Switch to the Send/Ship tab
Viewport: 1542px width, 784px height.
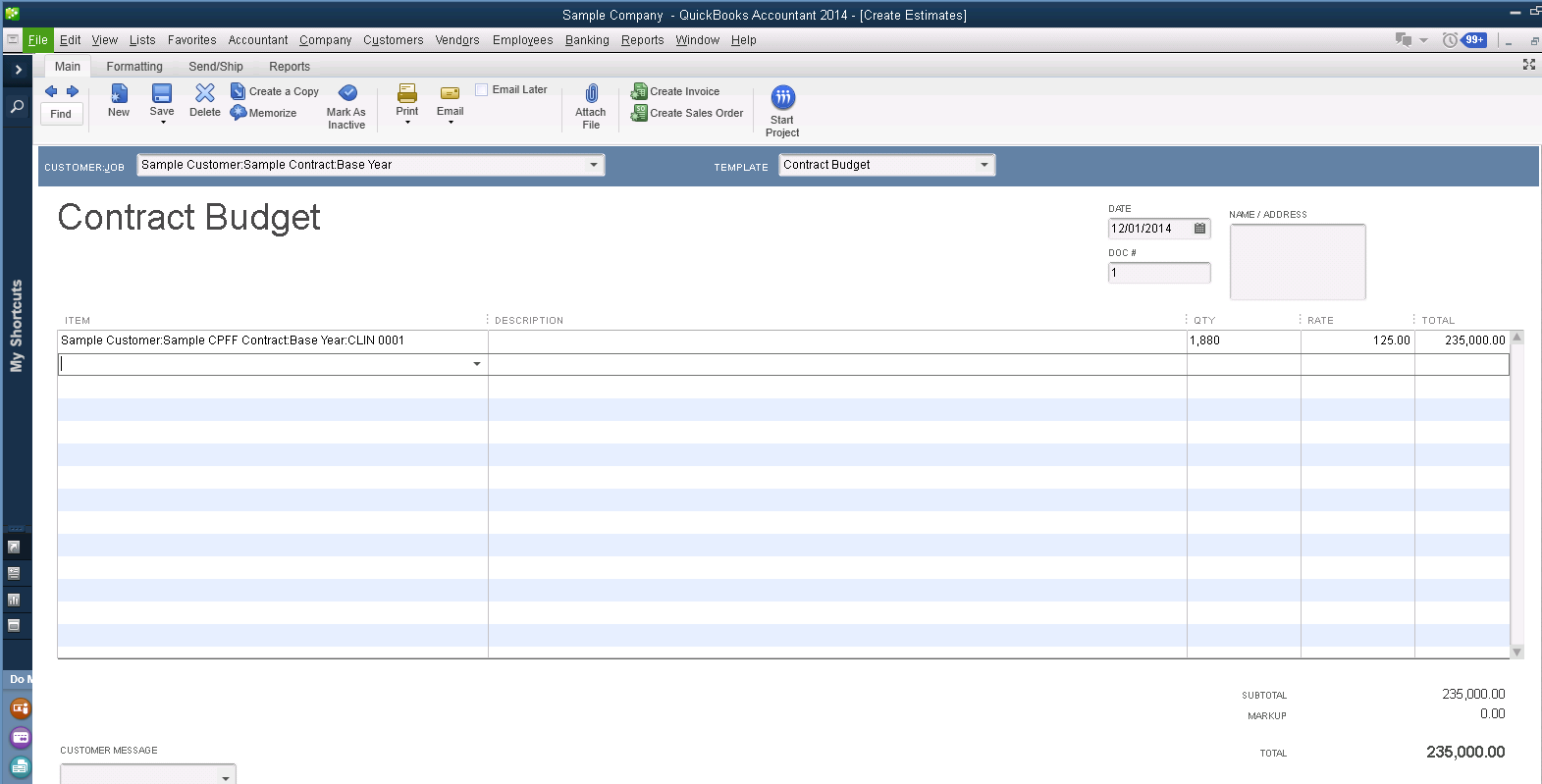pyautogui.click(x=216, y=67)
